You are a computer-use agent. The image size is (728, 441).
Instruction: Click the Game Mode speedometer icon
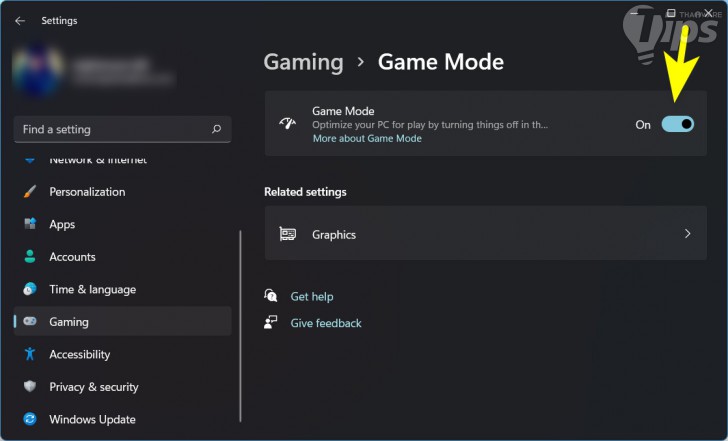[287, 123]
